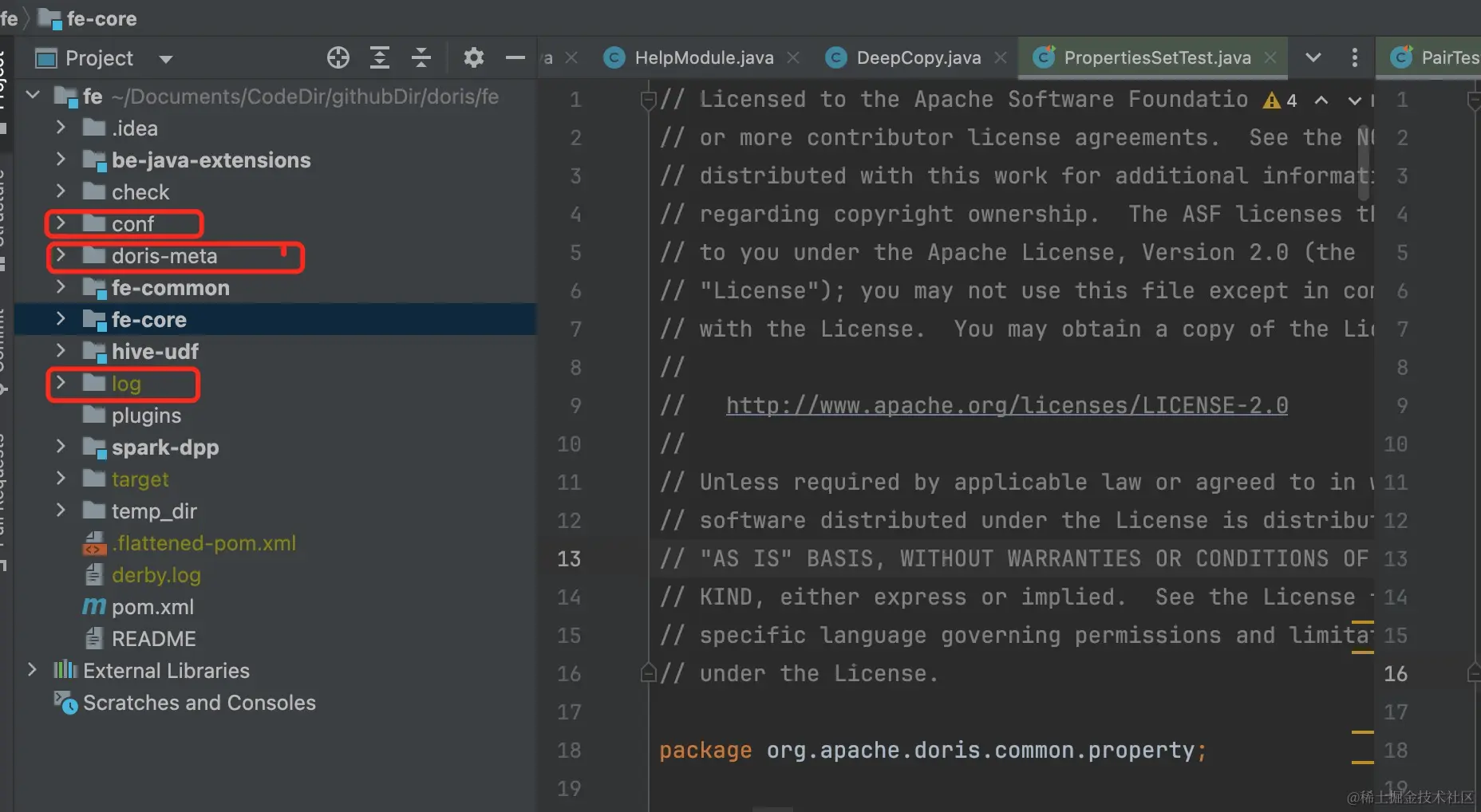Show hidden editor tabs dropdown
1481x812 pixels.
click(1313, 57)
